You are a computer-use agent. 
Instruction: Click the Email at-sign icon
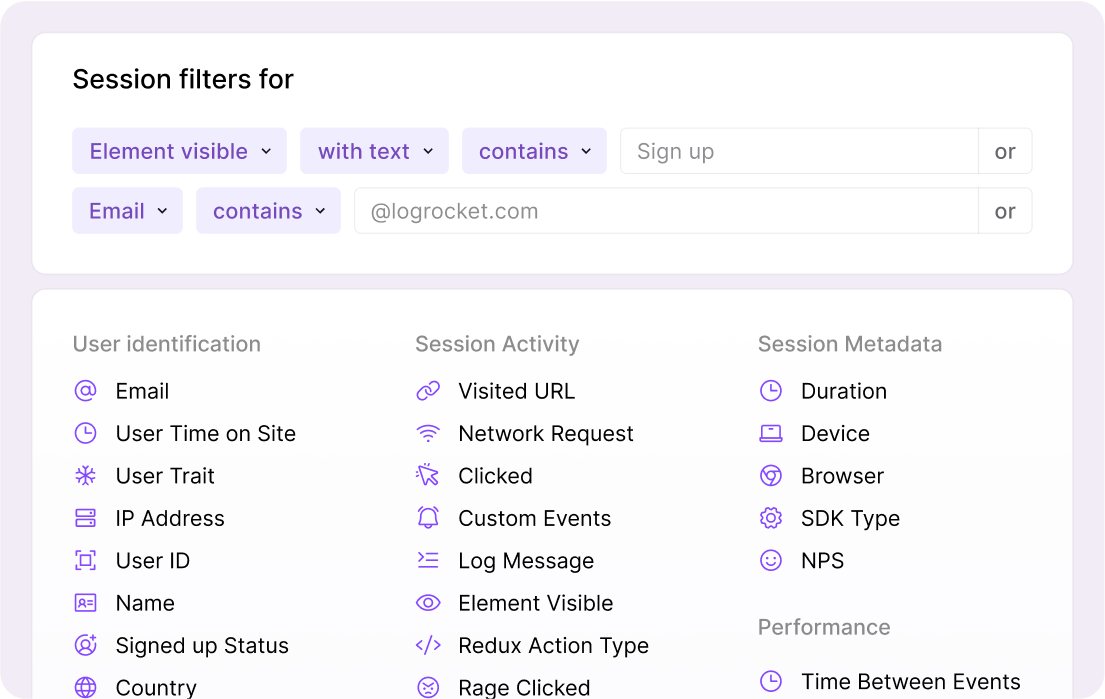point(86,391)
